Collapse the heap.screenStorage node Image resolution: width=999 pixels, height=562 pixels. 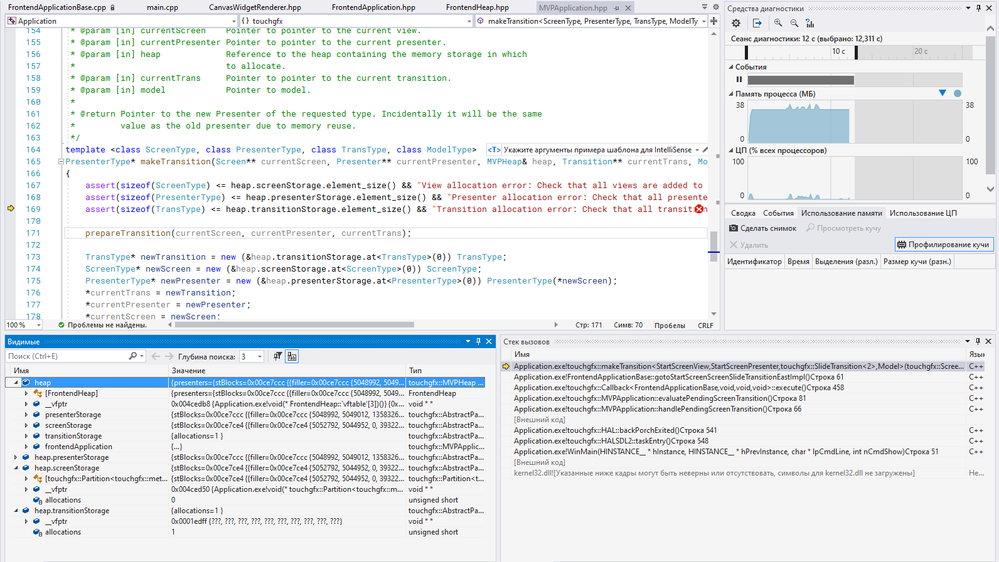(x=15, y=468)
